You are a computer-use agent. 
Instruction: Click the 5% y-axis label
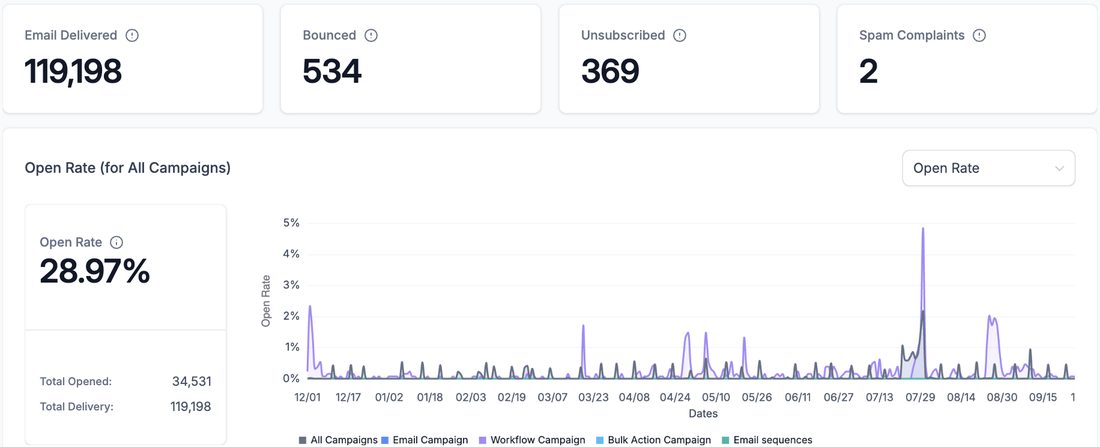pos(290,223)
